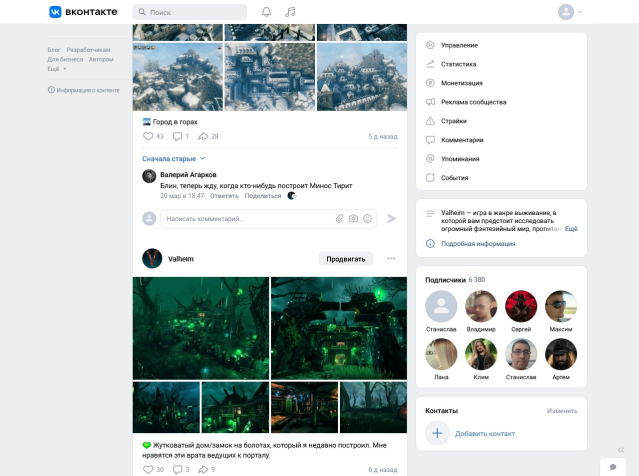Share the mountain city post
Image resolution: width=639 pixels, height=476 pixels.
pyautogui.click(x=204, y=136)
